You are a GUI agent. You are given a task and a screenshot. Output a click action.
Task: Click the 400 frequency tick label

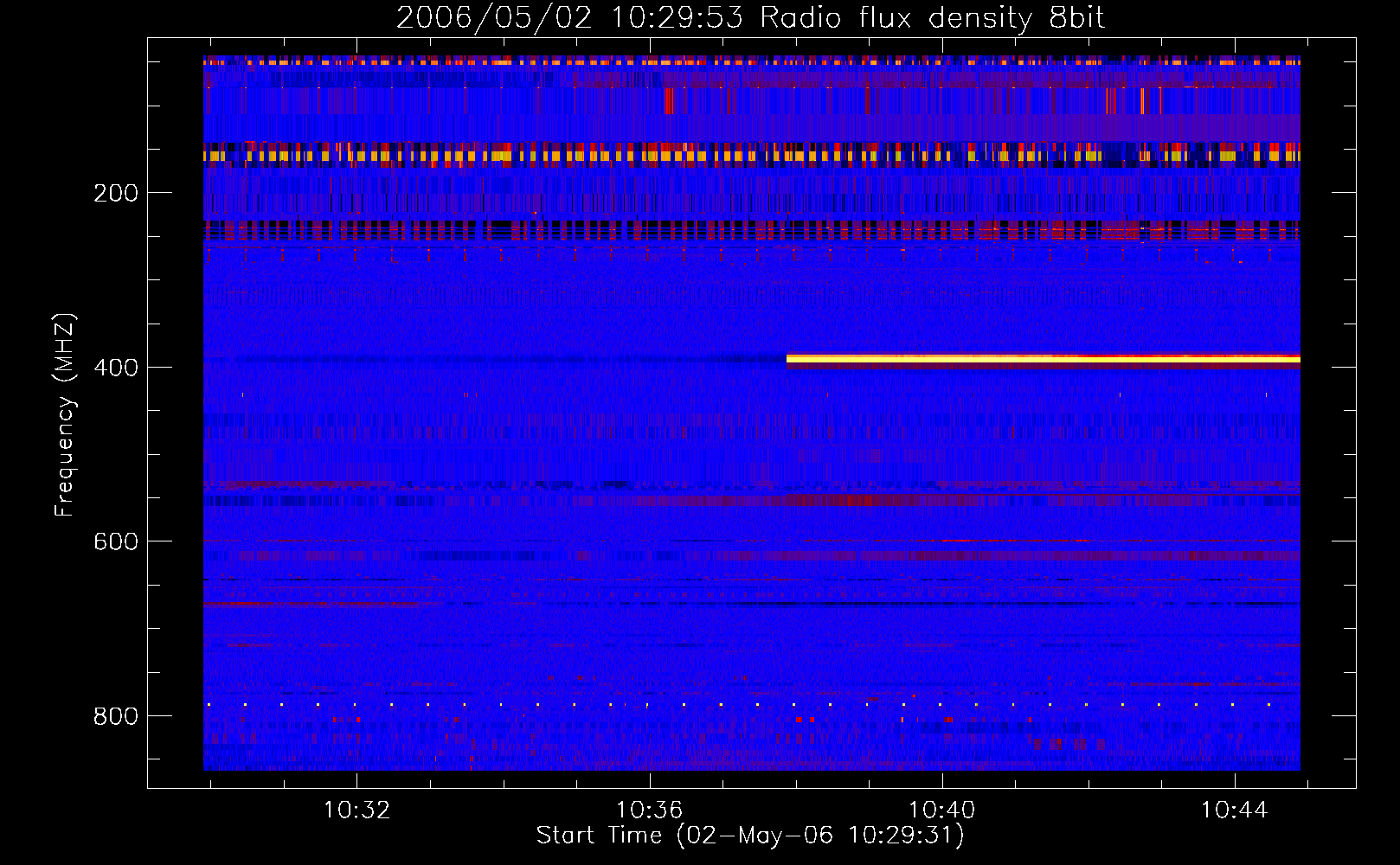click(x=116, y=368)
